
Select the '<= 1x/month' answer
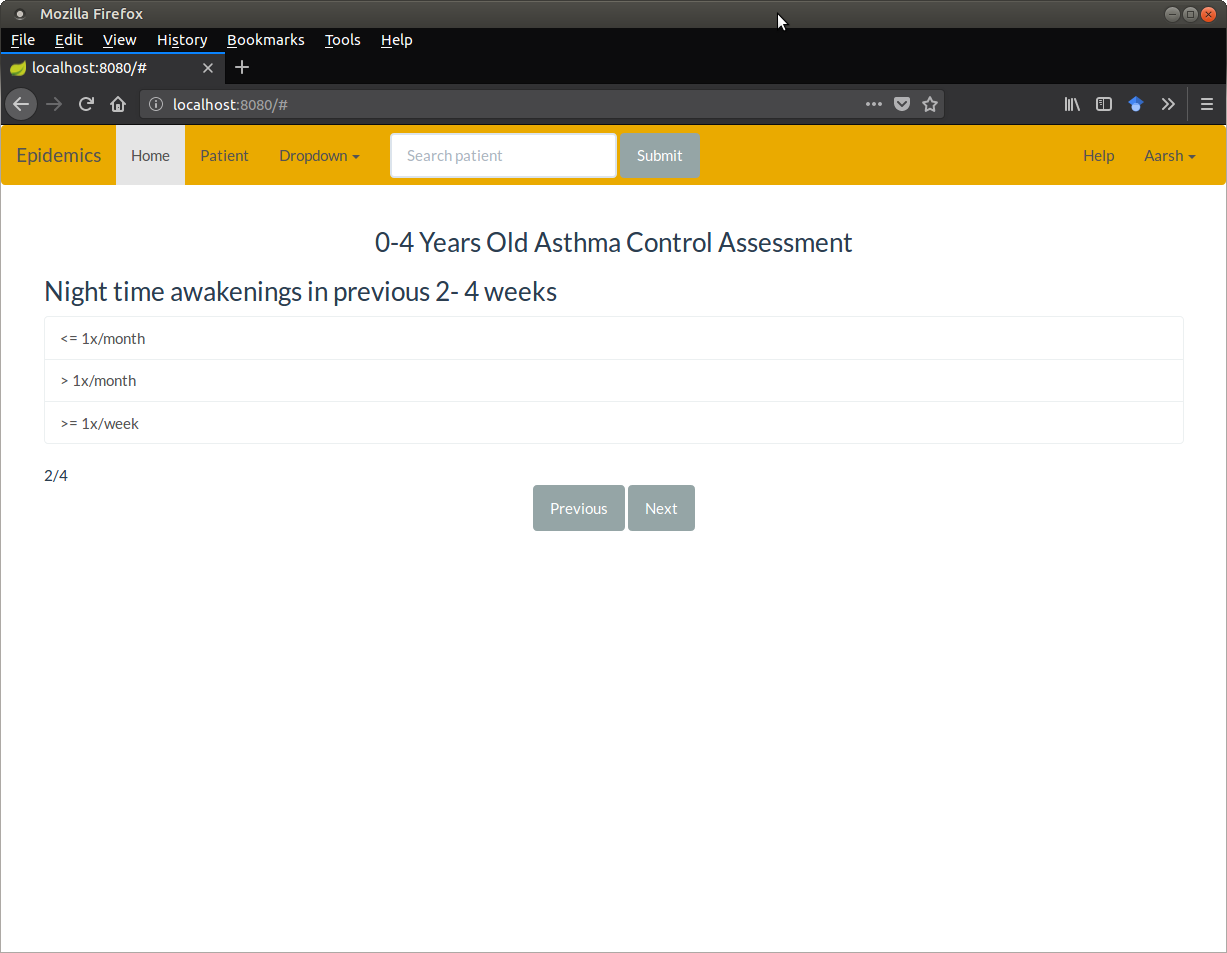614,338
